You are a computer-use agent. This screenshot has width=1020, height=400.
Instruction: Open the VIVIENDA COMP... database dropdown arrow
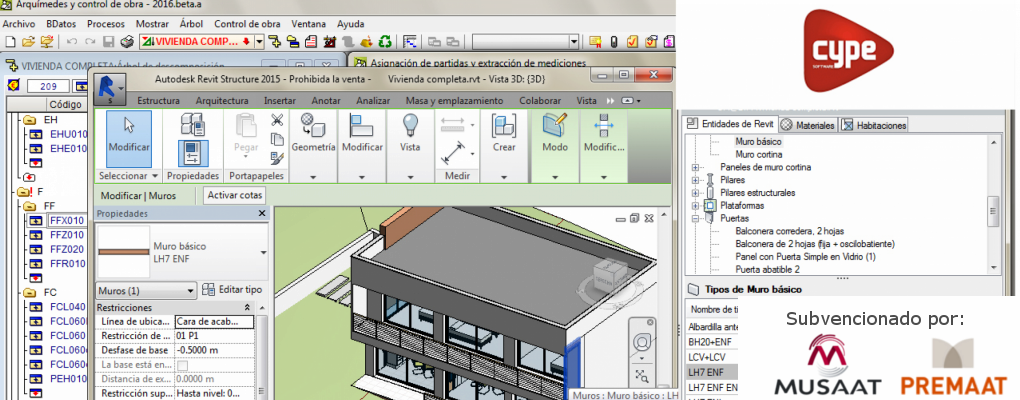point(260,42)
